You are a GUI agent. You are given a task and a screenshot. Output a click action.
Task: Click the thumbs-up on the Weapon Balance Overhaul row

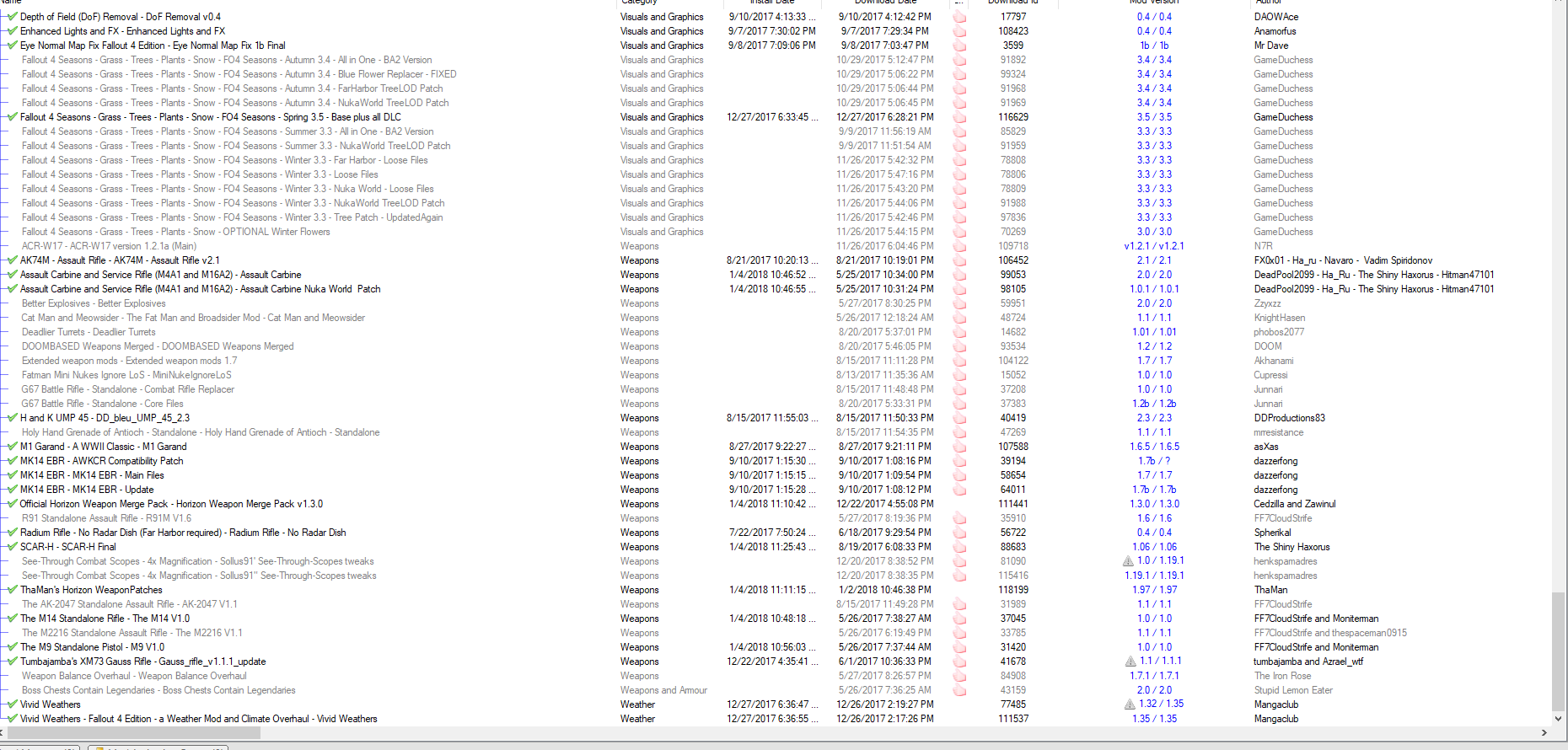tap(959, 676)
